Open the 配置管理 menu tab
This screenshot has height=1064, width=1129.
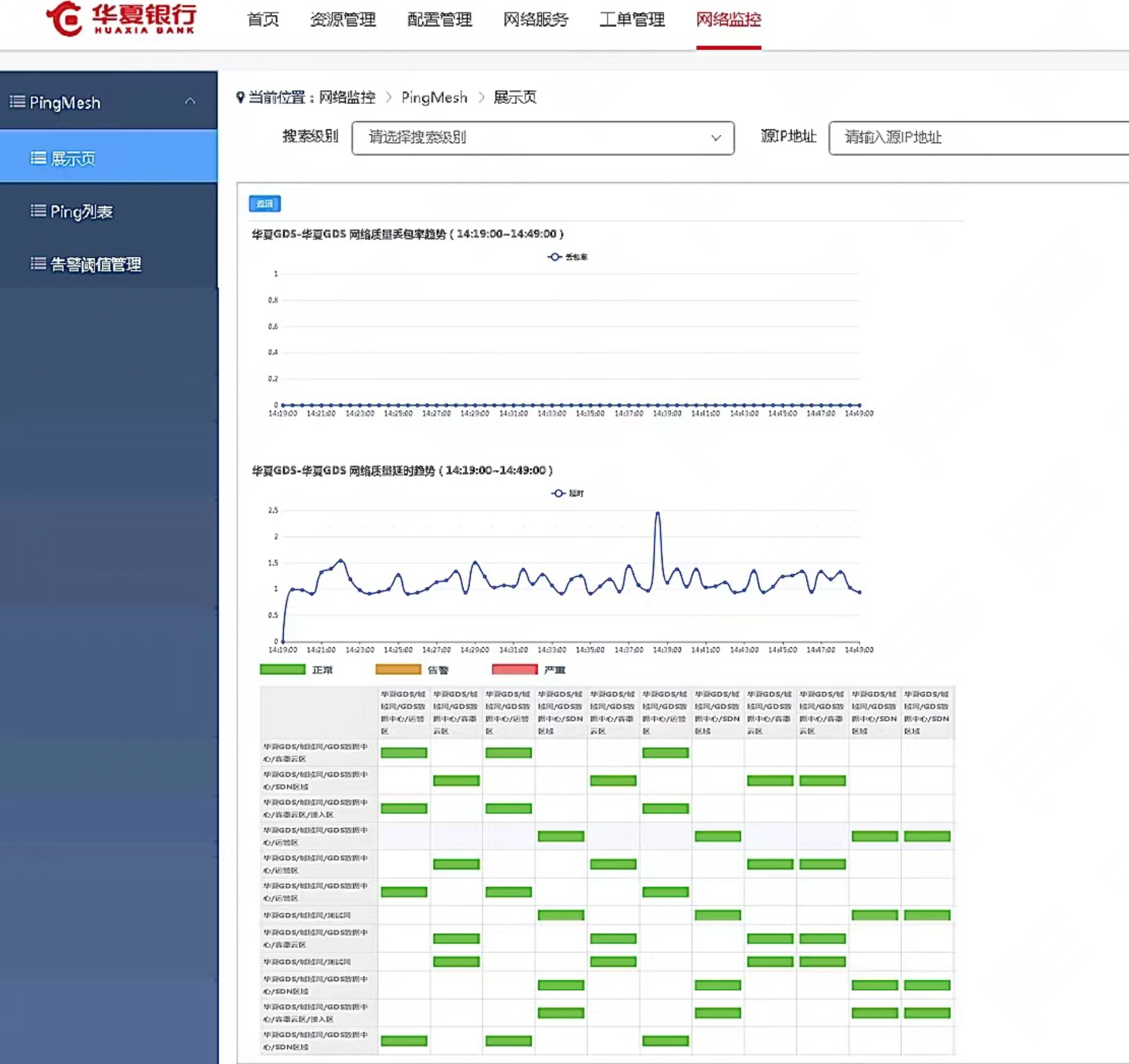pos(440,20)
